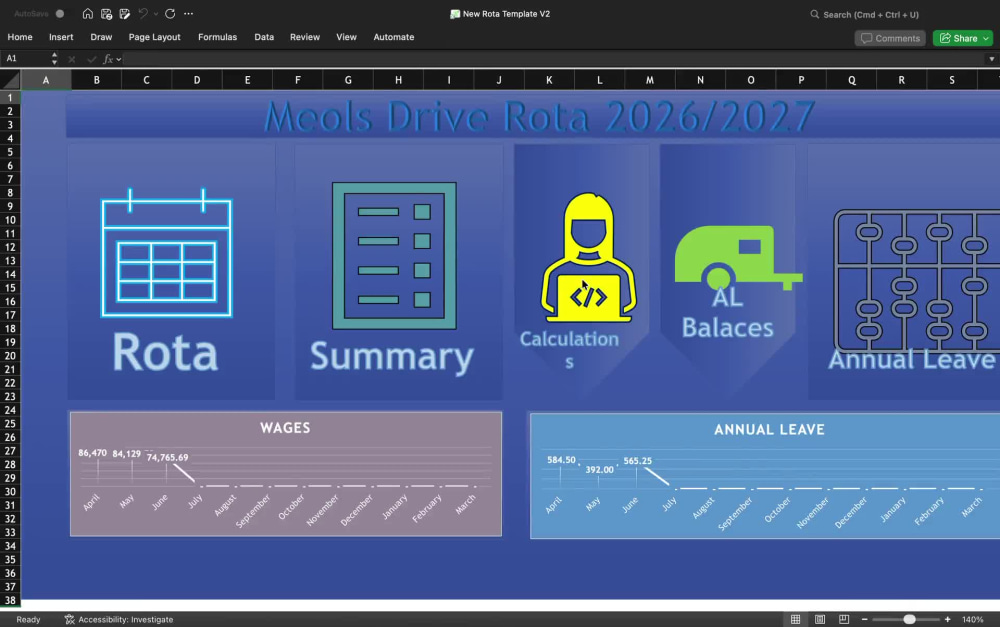Viewport: 1000px width, 627px height.
Task: Click the Accessibility: Investigate status icon
Action: point(70,619)
